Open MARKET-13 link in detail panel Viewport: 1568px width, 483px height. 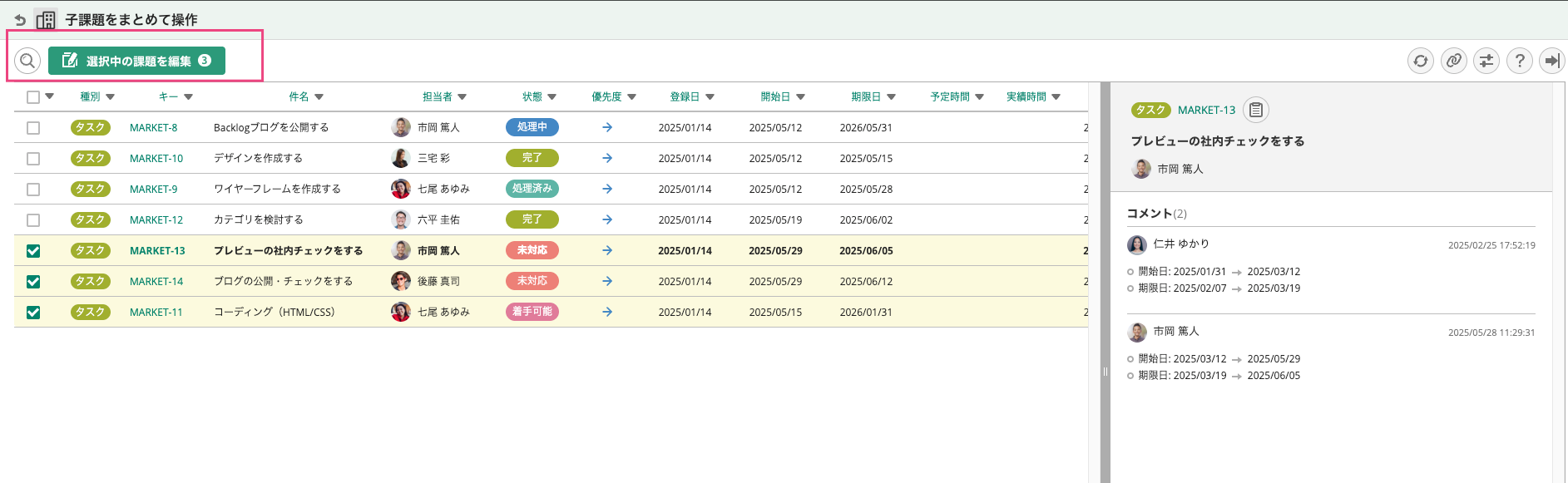1207,110
